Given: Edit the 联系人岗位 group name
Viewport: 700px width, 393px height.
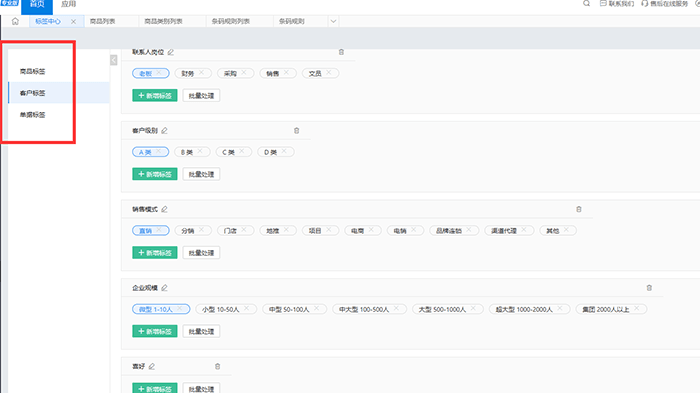Looking at the screenshot, I should [x=171, y=52].
